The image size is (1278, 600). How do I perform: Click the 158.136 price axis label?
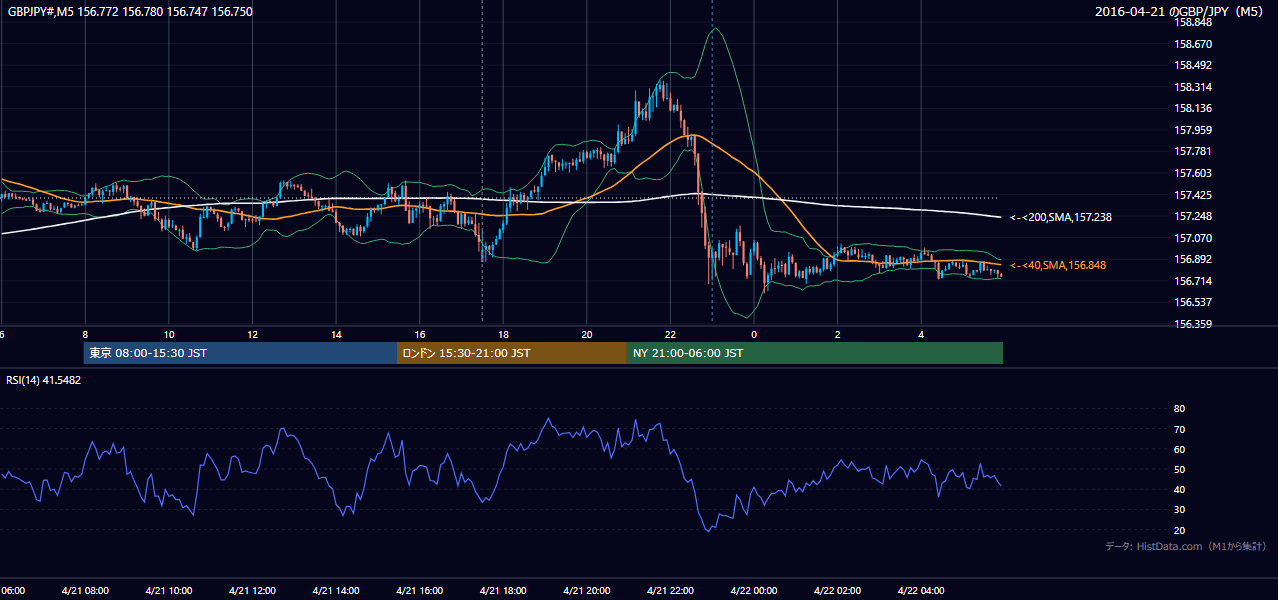pyautogui.click(x=1194, y=108)
